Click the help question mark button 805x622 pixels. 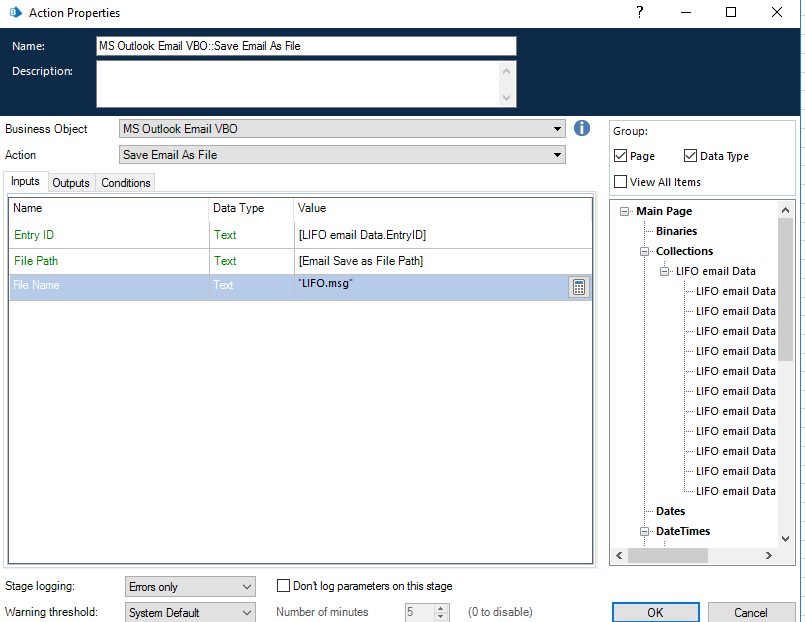coord(639,13)
